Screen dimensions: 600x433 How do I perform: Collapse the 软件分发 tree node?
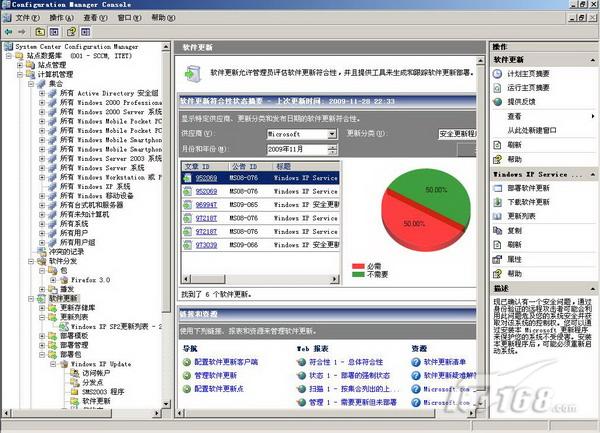[x=31, y=261]
